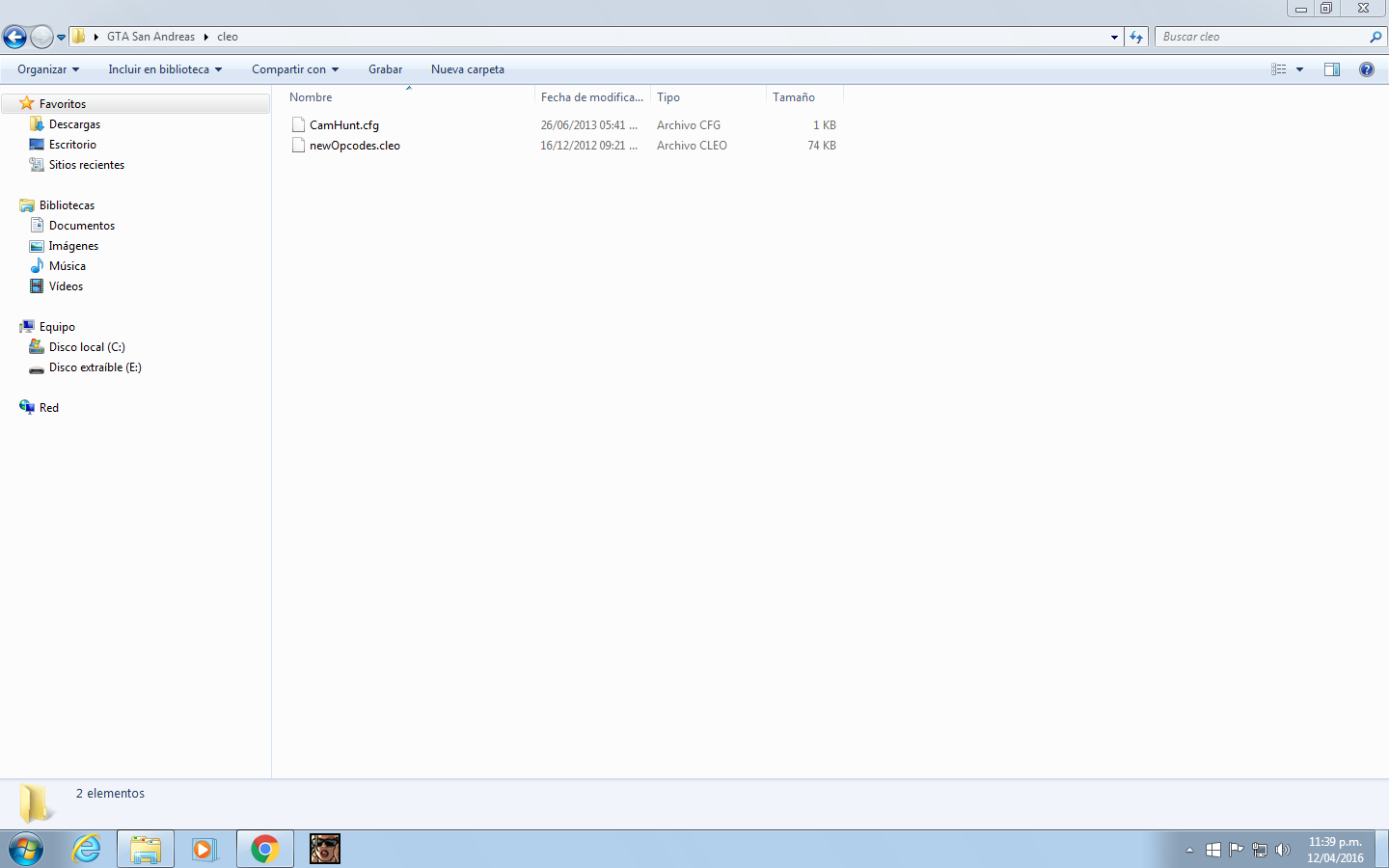Image resolution: width=1389 pixels, height=868 pixels.
Task: Click the cleo breadcrumb segment
Action: (x=228, y=37)
